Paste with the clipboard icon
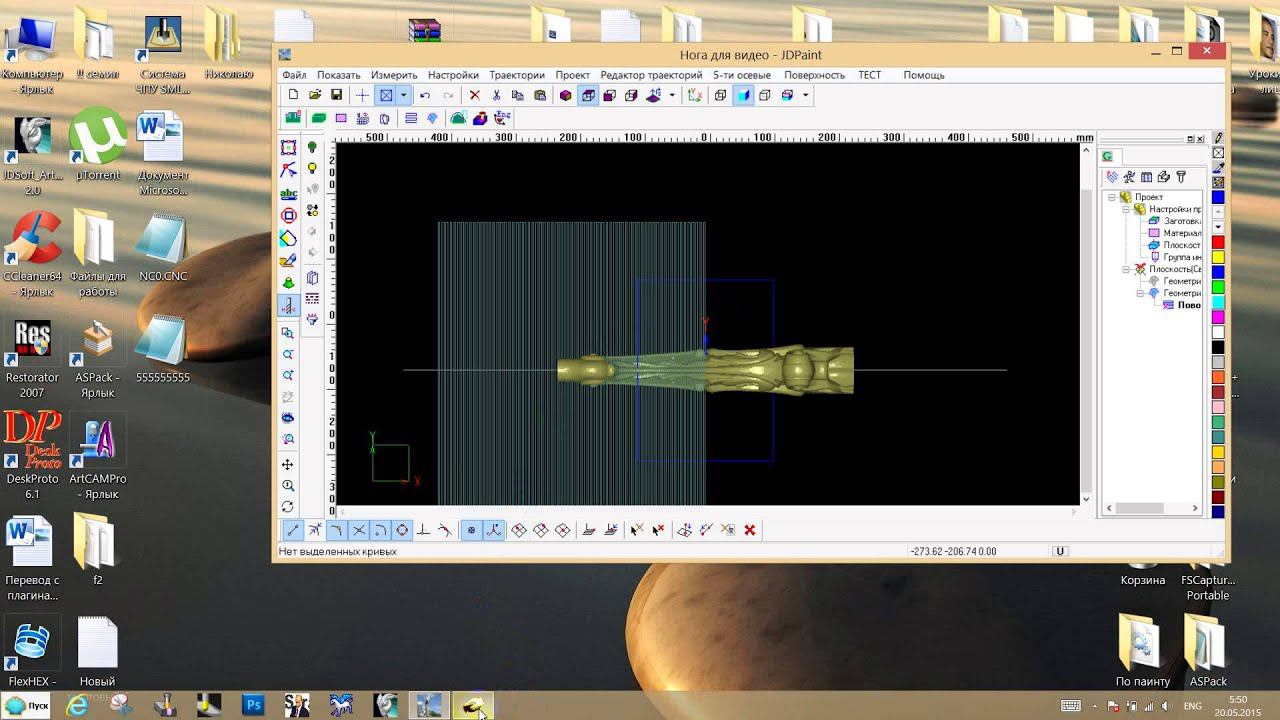This screenshot has width=1280, height=720. point(540,95)
